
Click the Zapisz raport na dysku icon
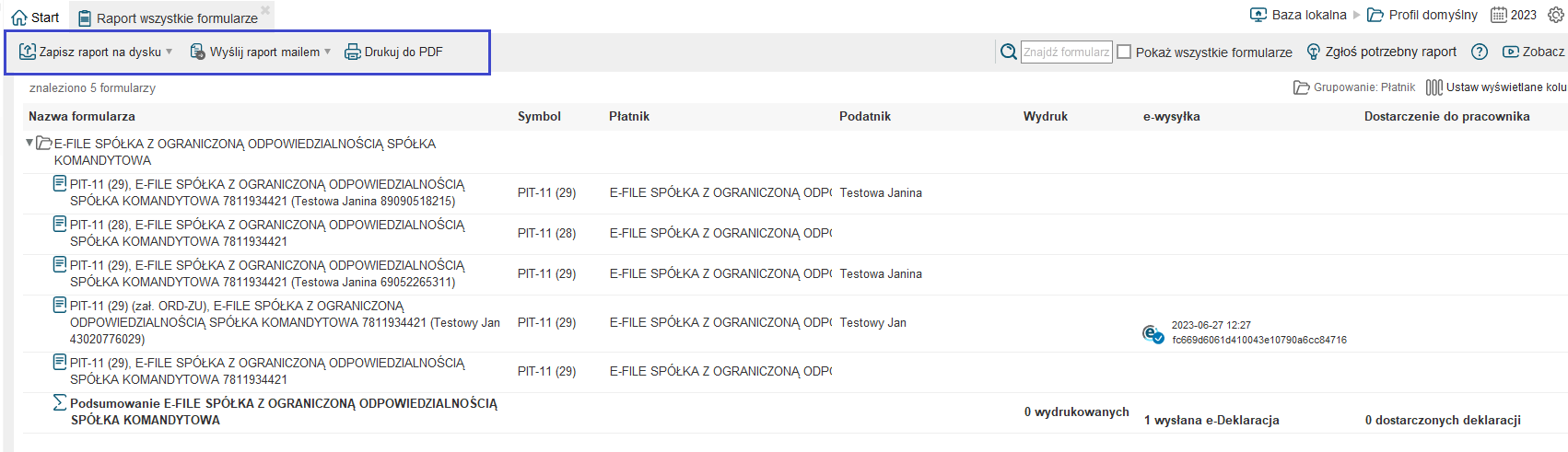pos(28,52)
